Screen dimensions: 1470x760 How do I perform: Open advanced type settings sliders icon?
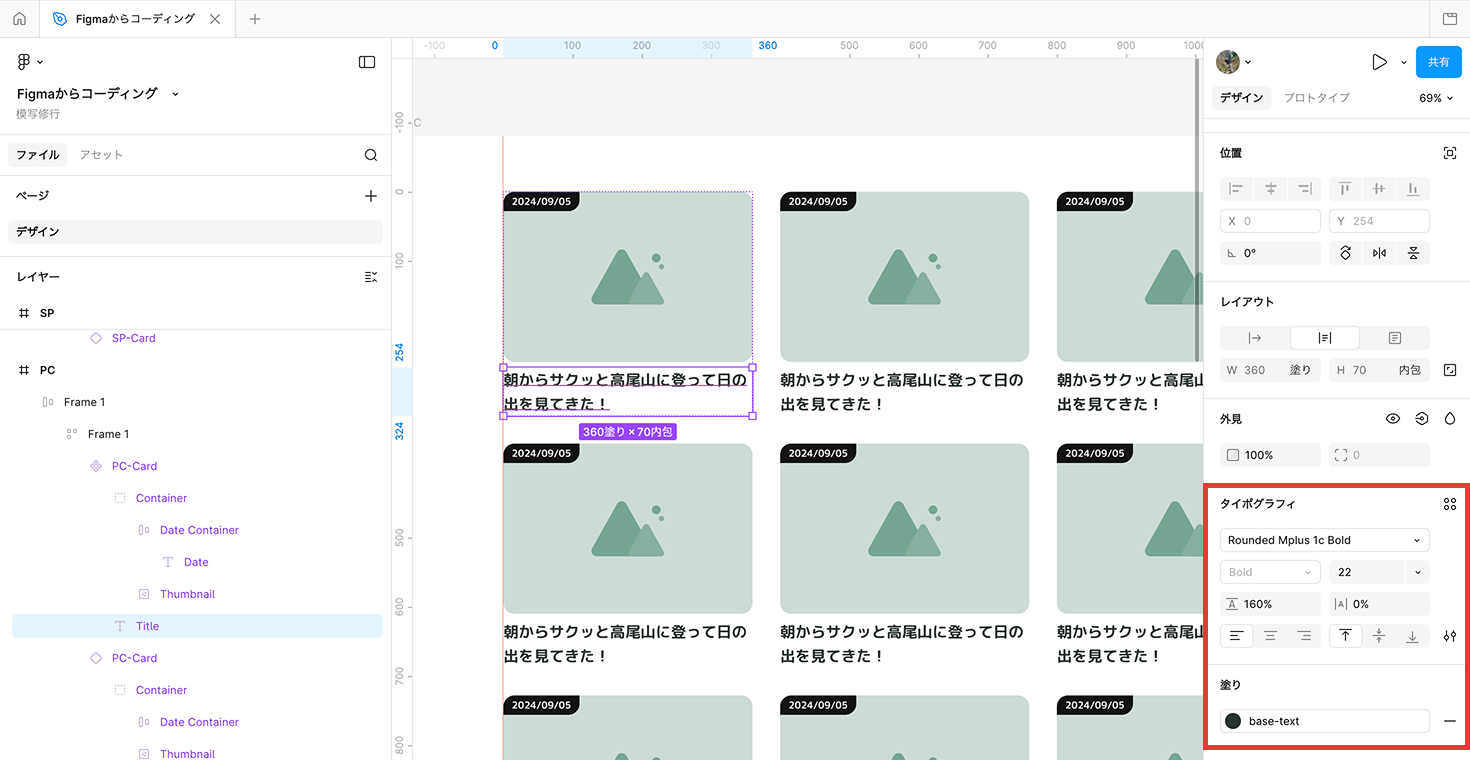click(x=1450, y=636)
